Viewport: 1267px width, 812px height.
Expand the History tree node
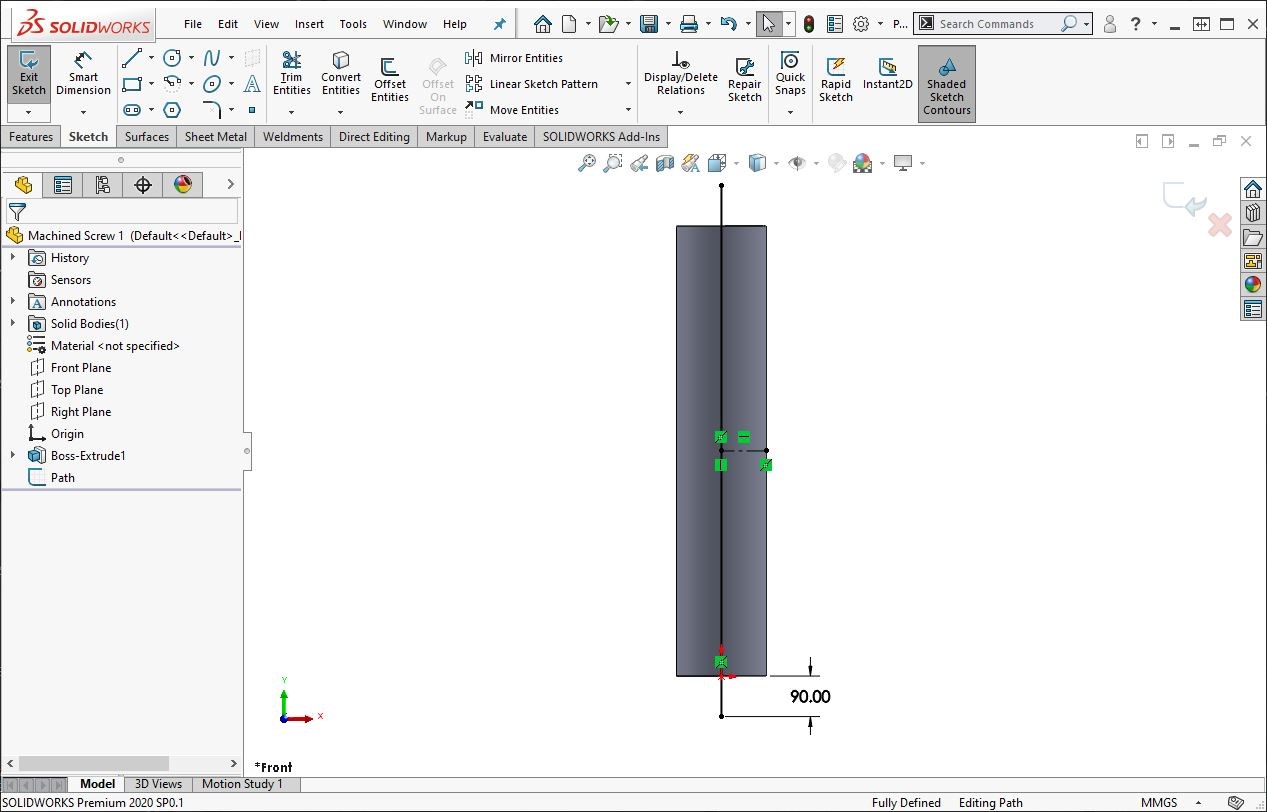pos(13,258)
